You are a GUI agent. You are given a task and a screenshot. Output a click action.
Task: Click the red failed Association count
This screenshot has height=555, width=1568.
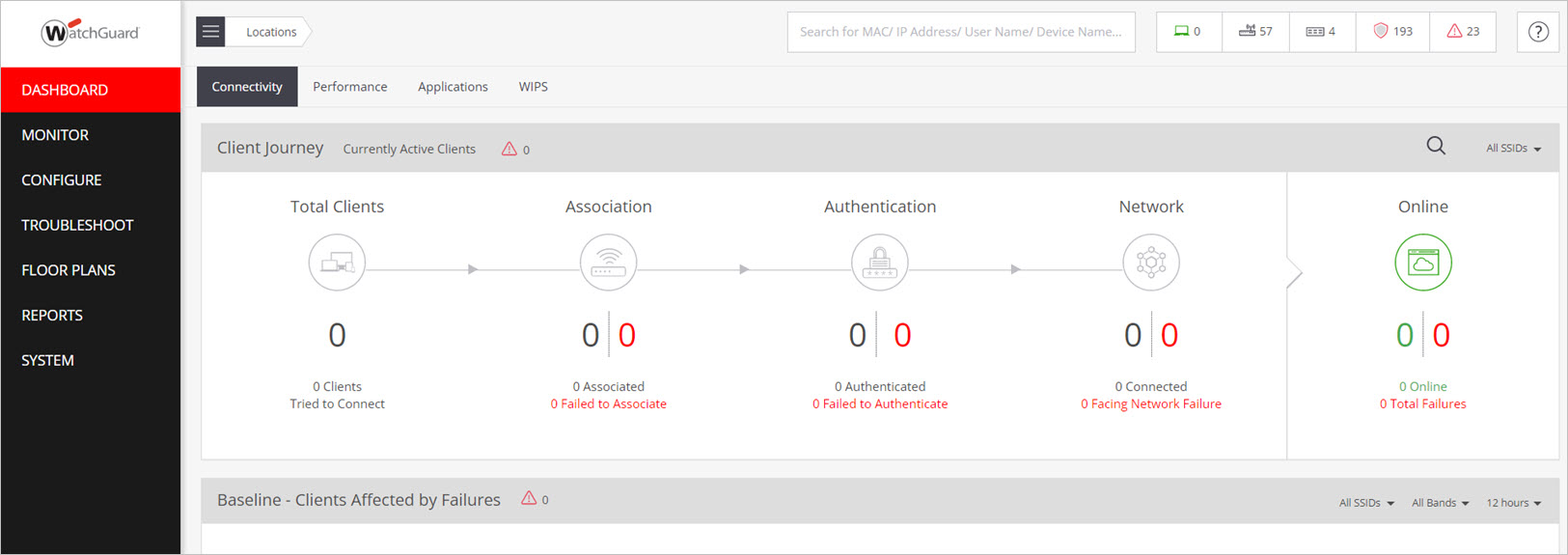click(x=627, y=336)
